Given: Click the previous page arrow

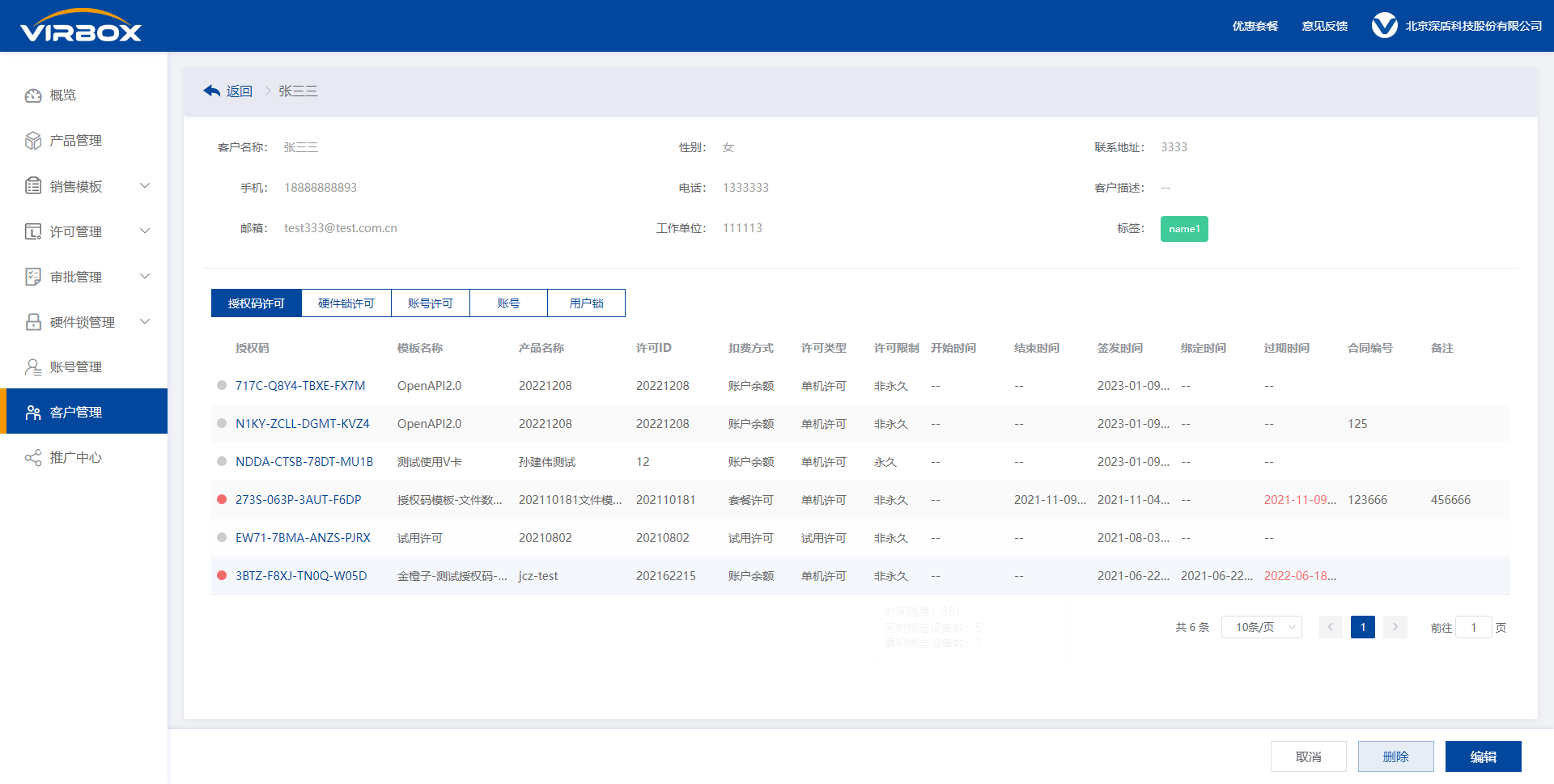Looking at the screenshot, I should click(x=1330, y=627).
